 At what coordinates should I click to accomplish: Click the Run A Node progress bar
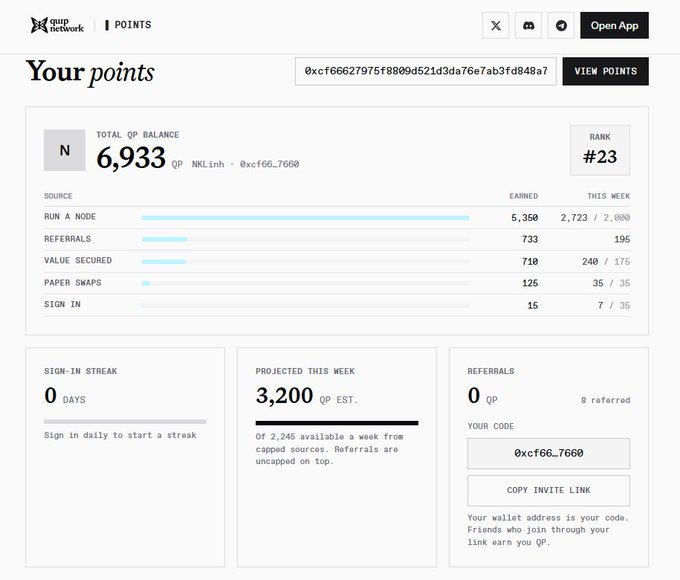[x=305, y=218]
